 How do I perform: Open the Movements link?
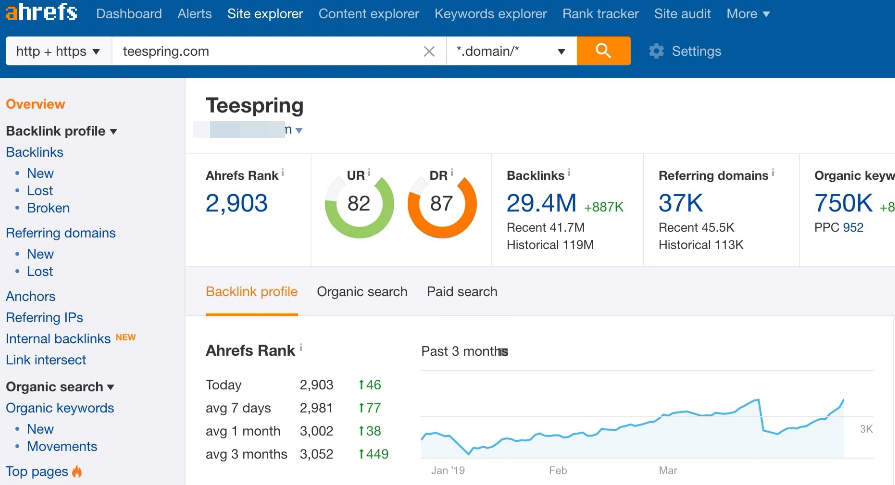tap(62, 447)
